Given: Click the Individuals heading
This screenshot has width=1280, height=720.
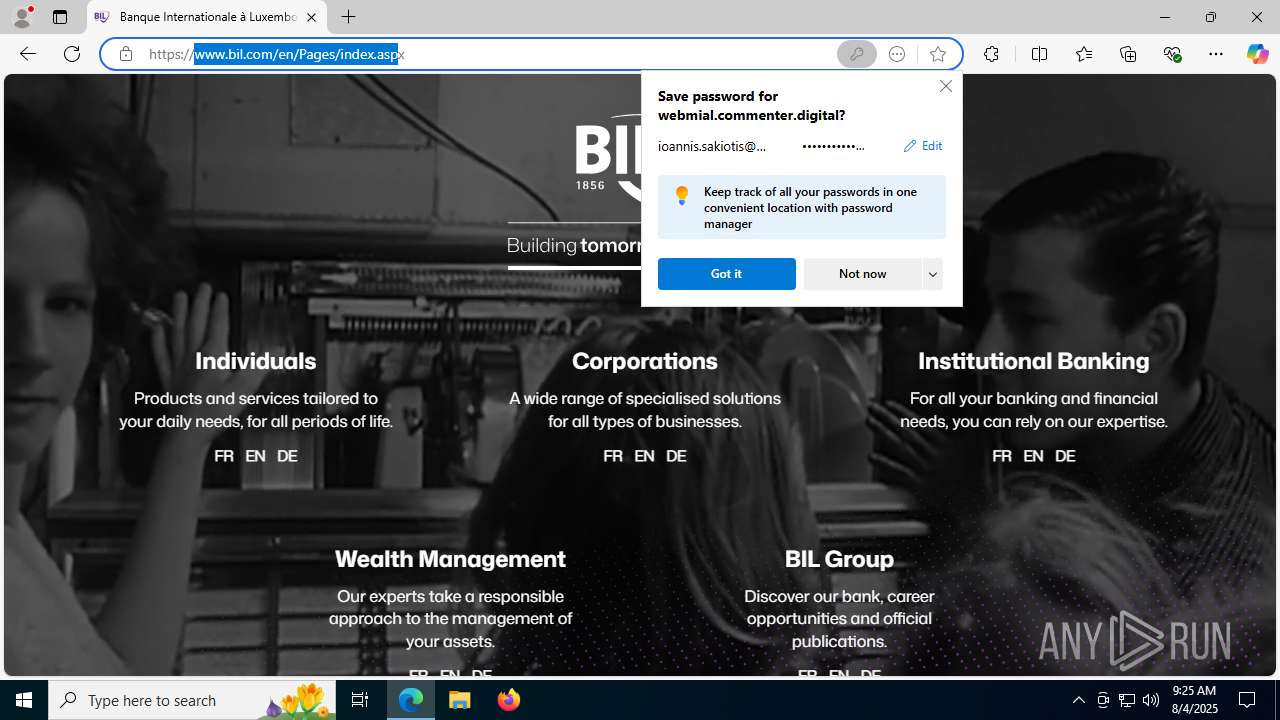Looking at the screenshot, I should [255, 361].
